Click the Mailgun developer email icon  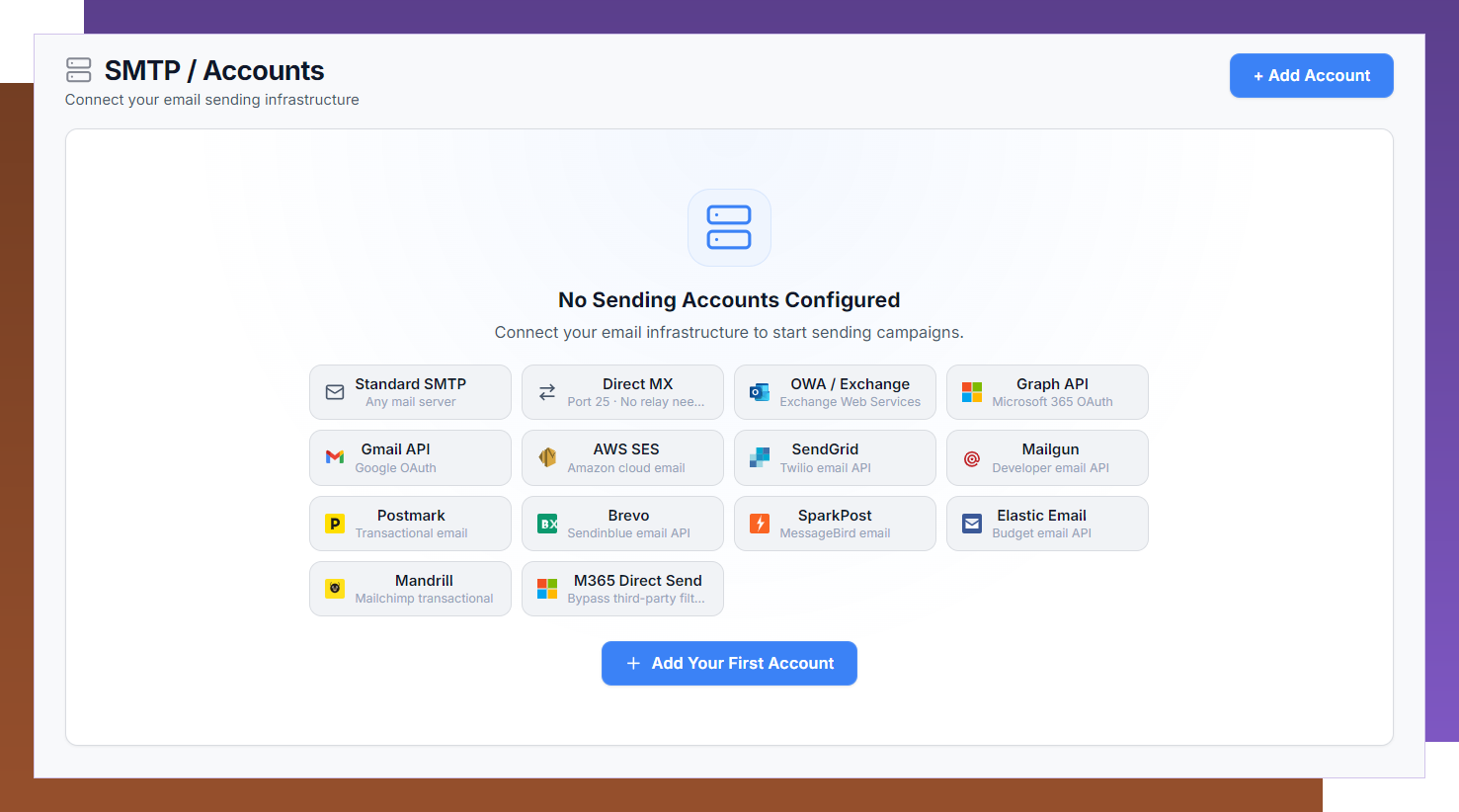pyautogui.click(x=971, y=457)
